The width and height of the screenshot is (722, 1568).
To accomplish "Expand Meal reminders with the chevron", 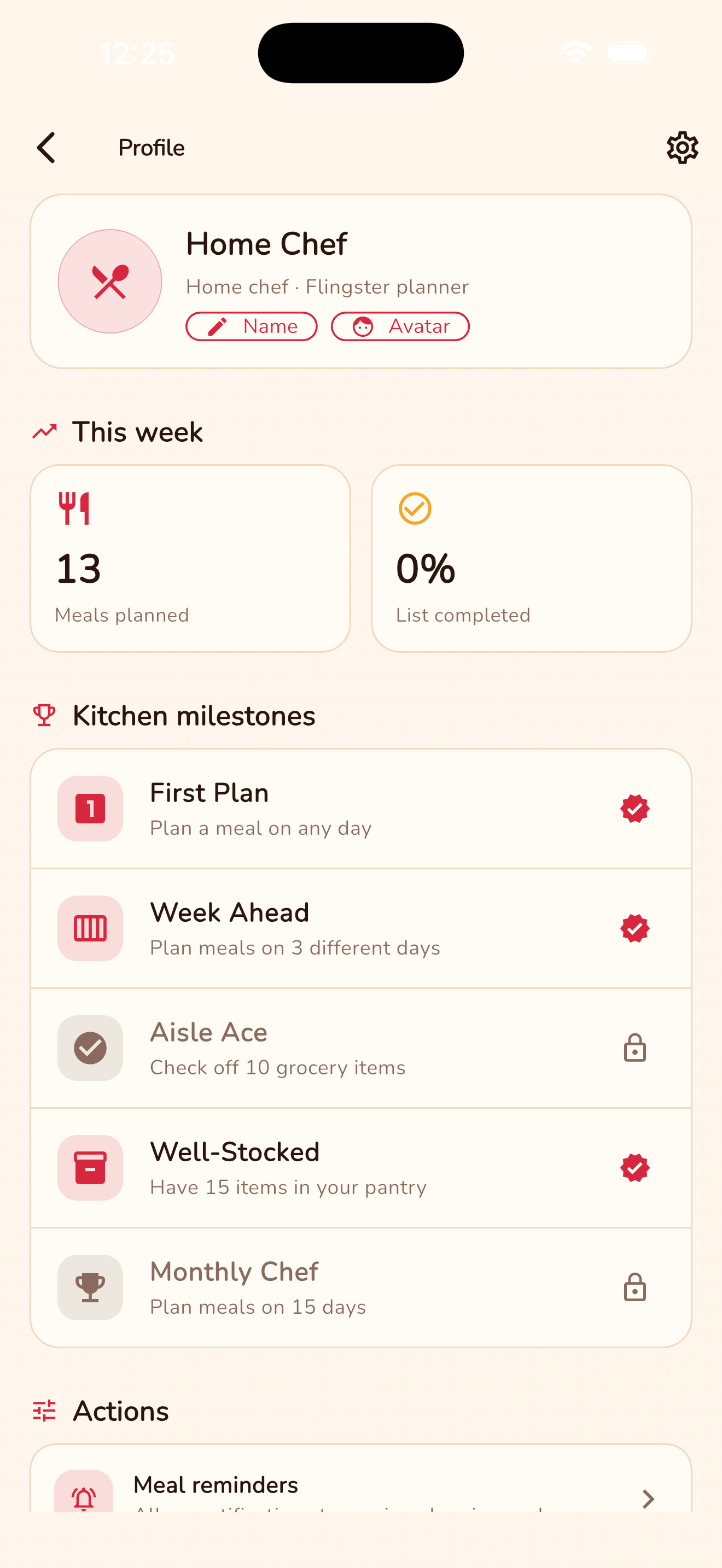I will coord(648,1499).
